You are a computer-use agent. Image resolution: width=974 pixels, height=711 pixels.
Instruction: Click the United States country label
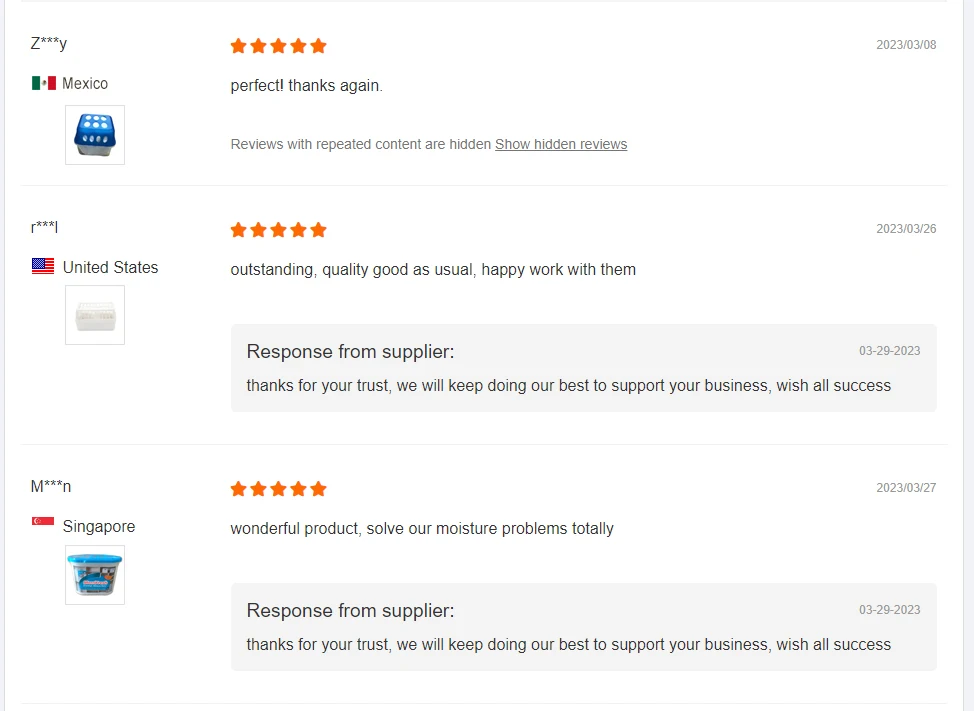click(x=110, y=267)
